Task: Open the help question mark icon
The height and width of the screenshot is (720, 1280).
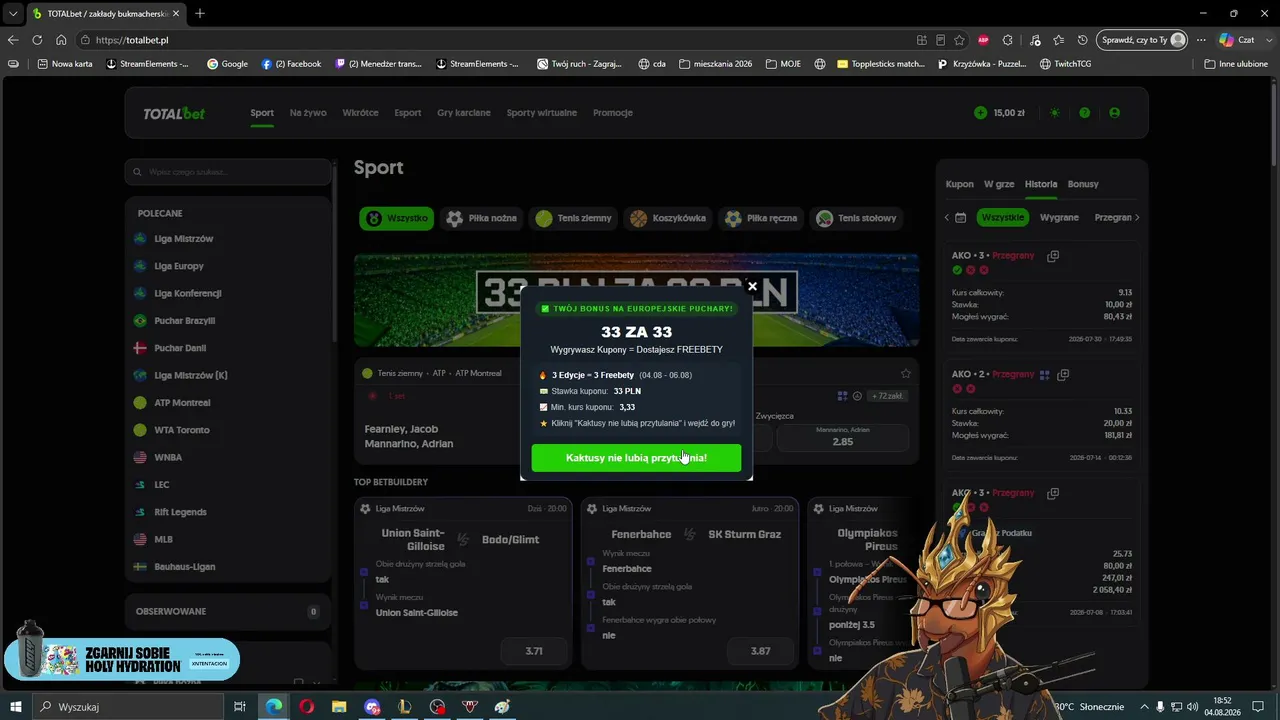Action: click(x=1084, y=113)
